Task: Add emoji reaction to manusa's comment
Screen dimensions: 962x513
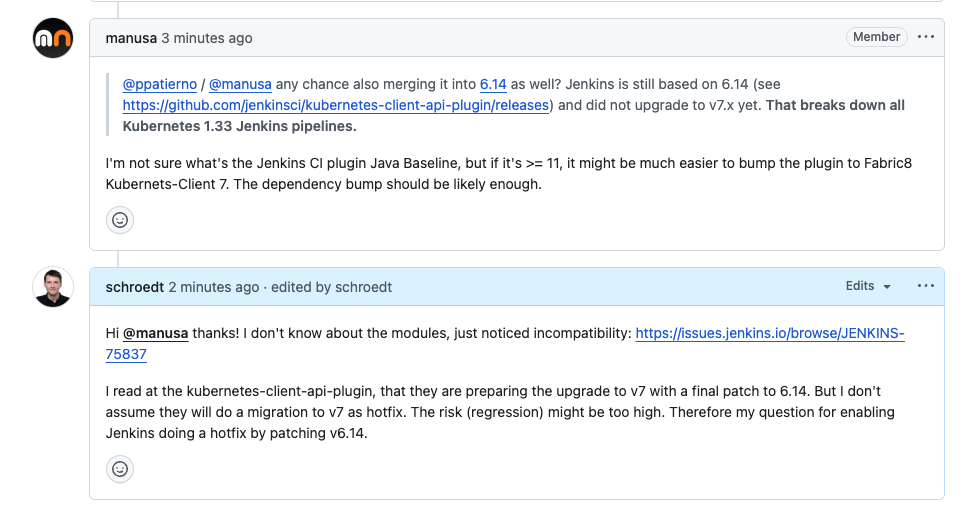Action: point(120,220)
